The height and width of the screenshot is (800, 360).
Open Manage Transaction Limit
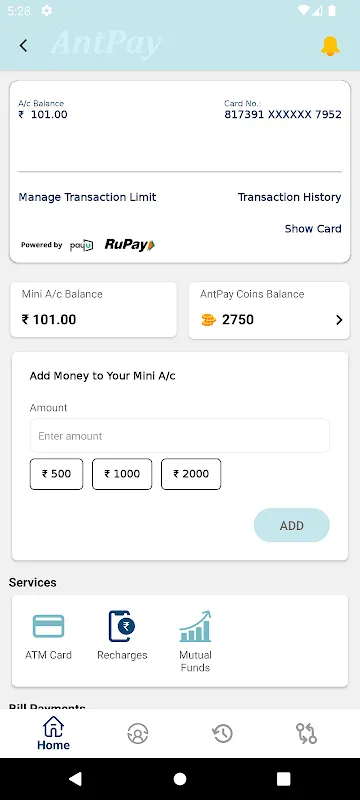point(87,197)
